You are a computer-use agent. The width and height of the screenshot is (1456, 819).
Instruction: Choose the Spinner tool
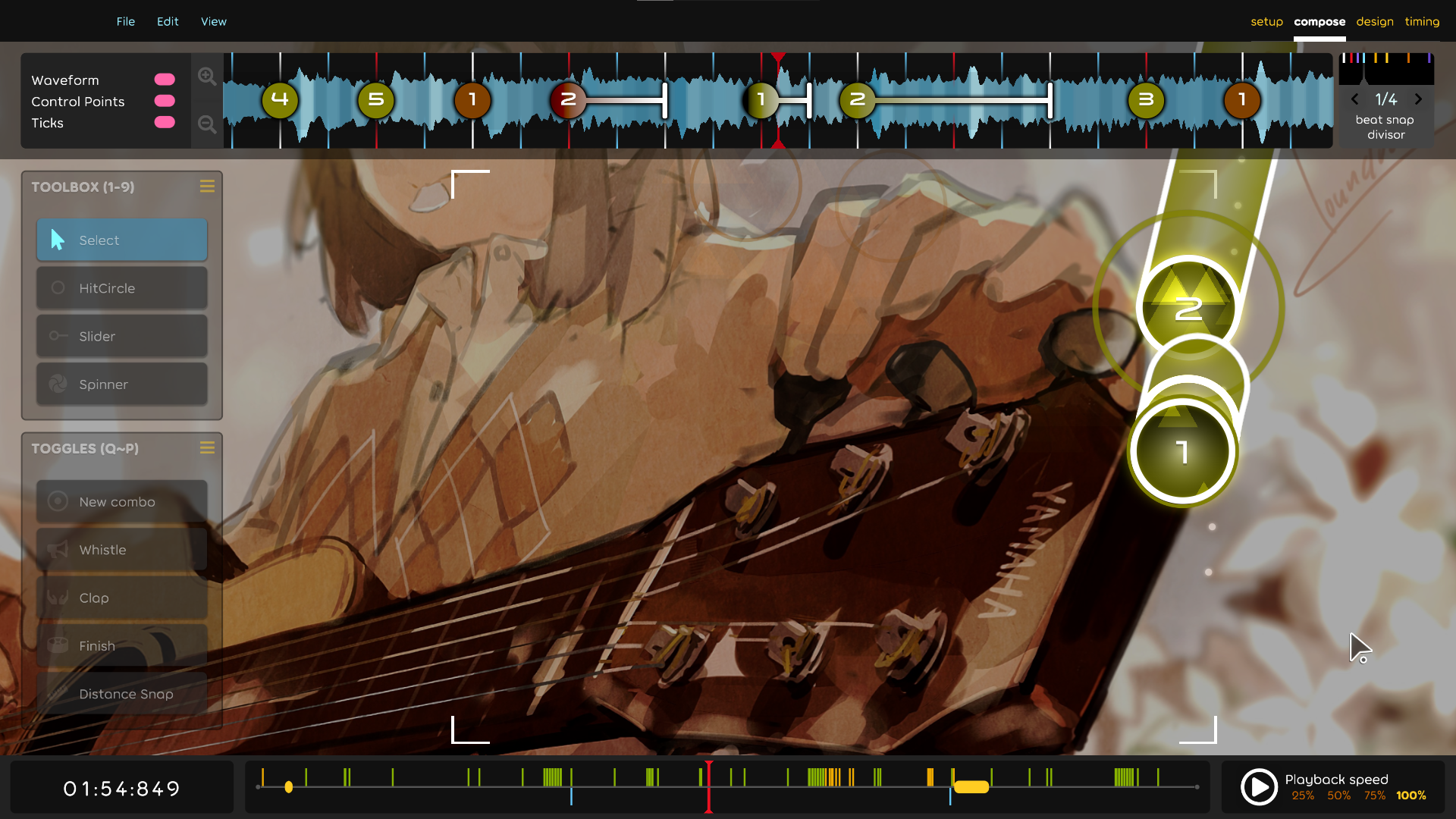pos(122,384)
